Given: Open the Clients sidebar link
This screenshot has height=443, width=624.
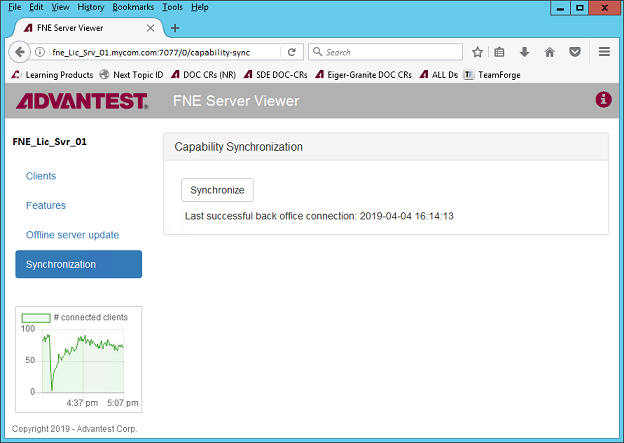Looking at the screenshot, I should [41, 176].
